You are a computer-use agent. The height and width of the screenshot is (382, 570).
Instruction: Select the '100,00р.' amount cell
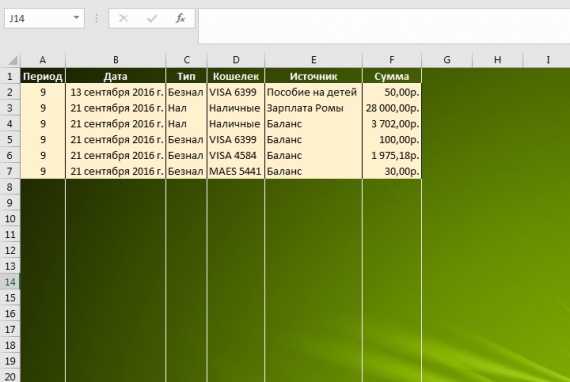(x=392, y=140)
